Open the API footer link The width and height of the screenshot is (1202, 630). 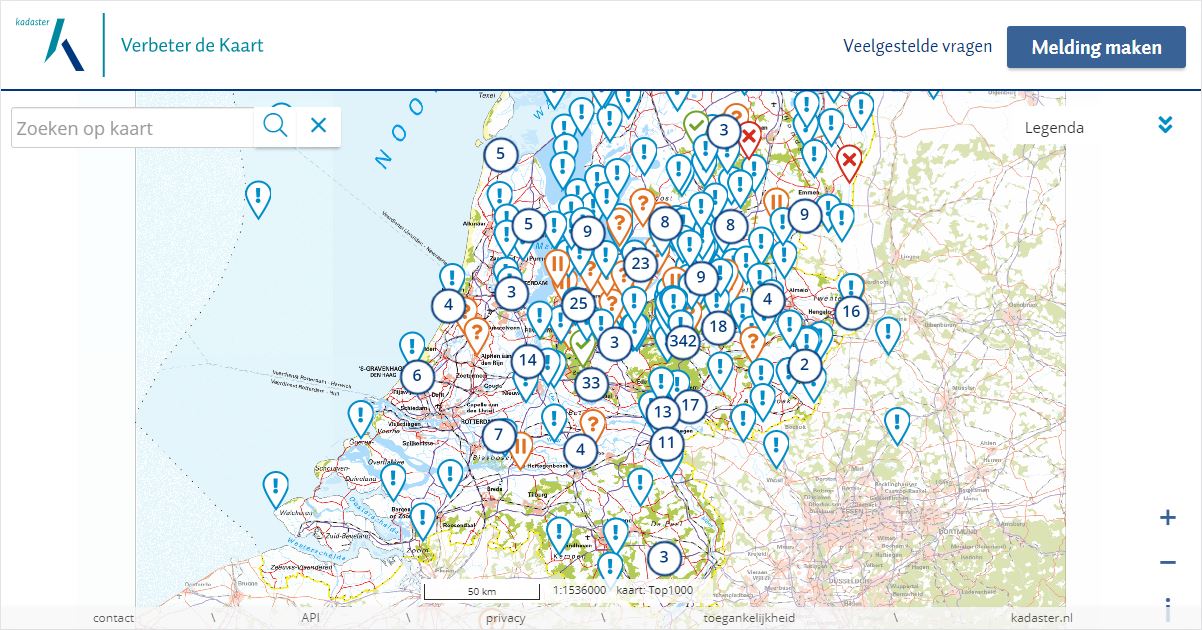[311, 618]
